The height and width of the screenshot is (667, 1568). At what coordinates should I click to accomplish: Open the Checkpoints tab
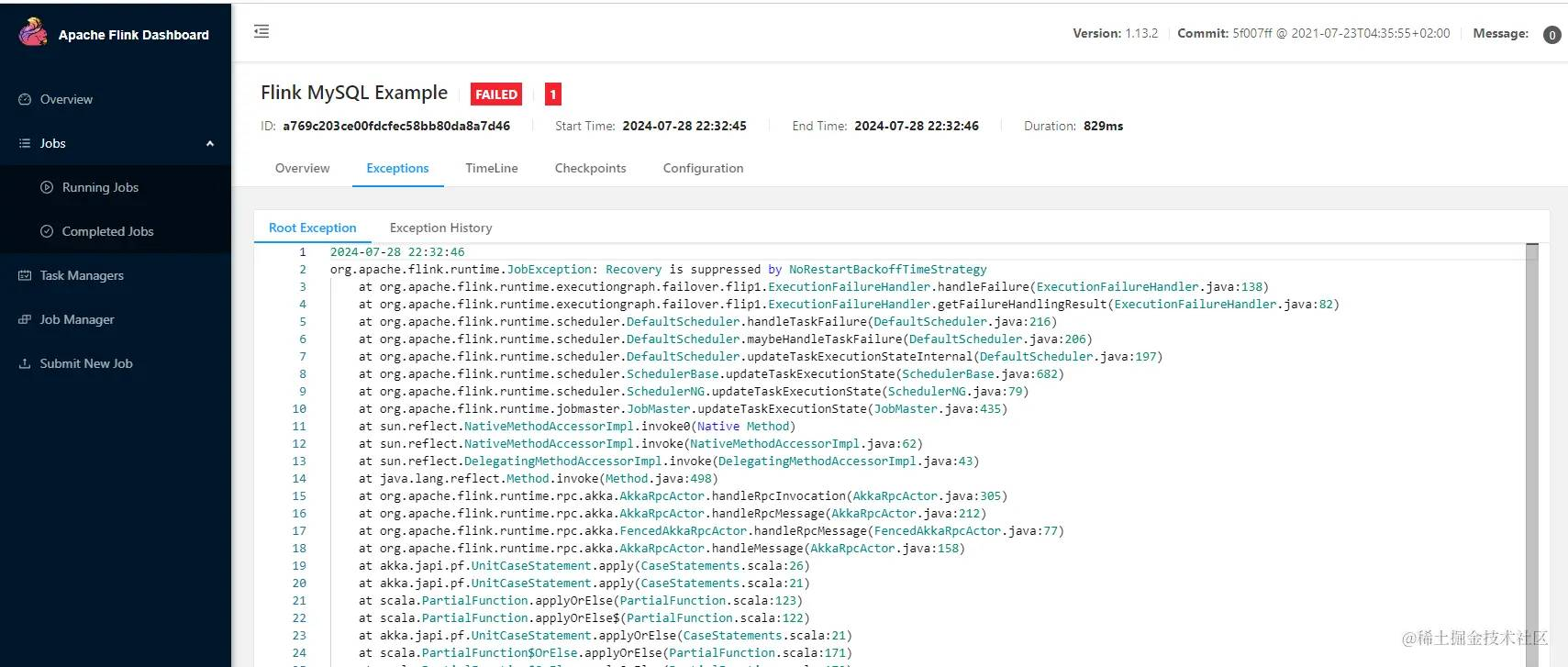590,168
